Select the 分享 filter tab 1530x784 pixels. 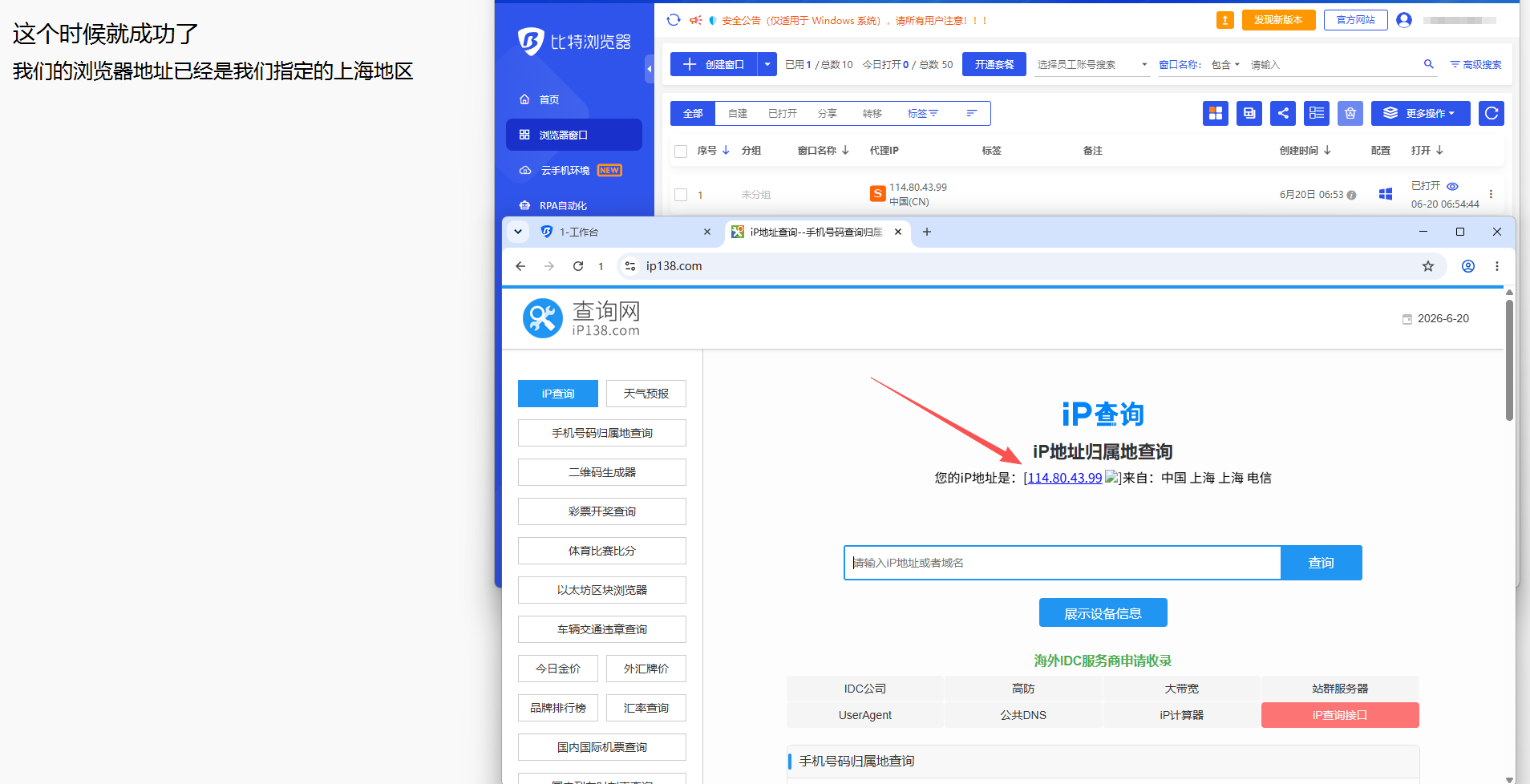click(x=828, y=113)
